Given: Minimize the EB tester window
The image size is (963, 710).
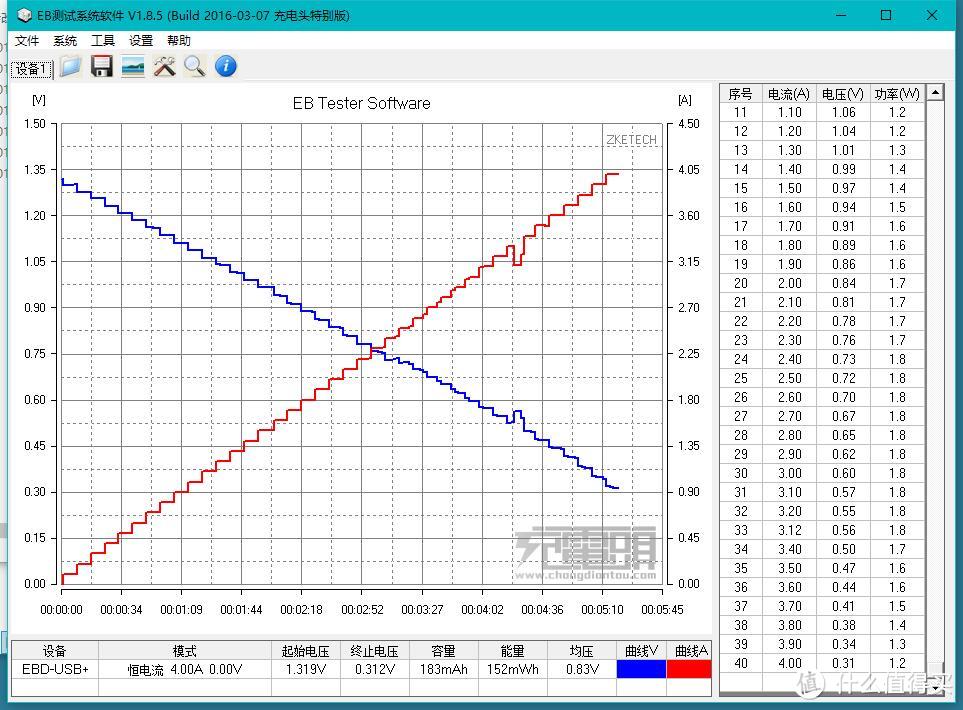Looking at the screenshot, I should coord(841,15).
